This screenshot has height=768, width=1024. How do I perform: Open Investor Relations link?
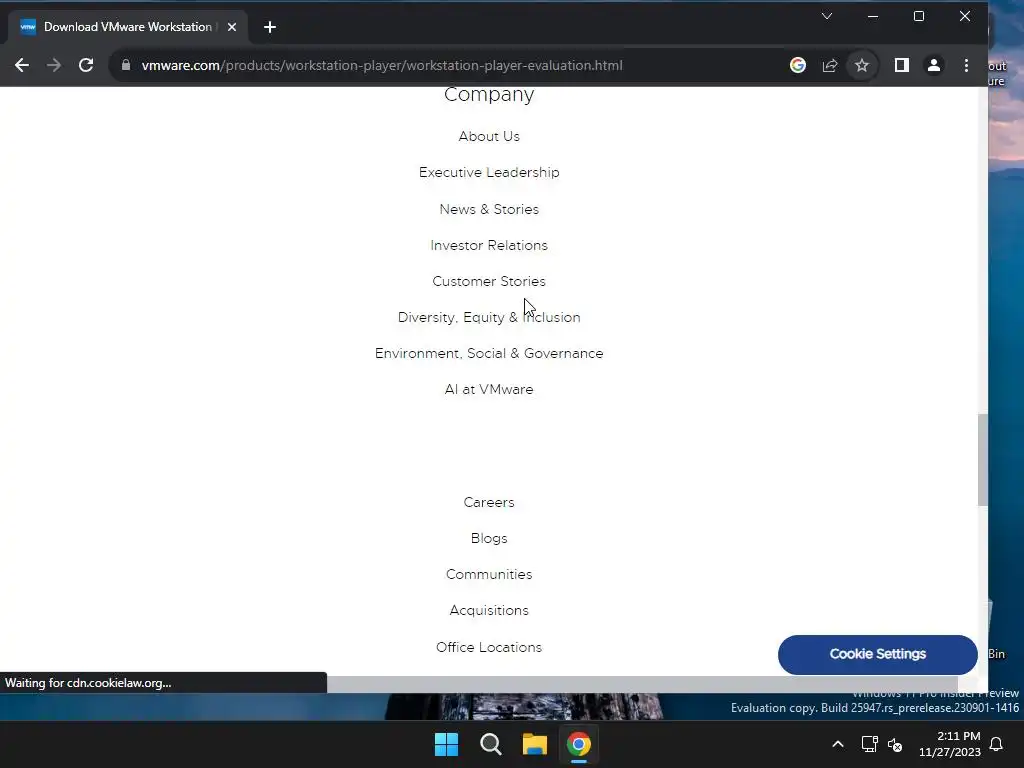tap(489, 245)
